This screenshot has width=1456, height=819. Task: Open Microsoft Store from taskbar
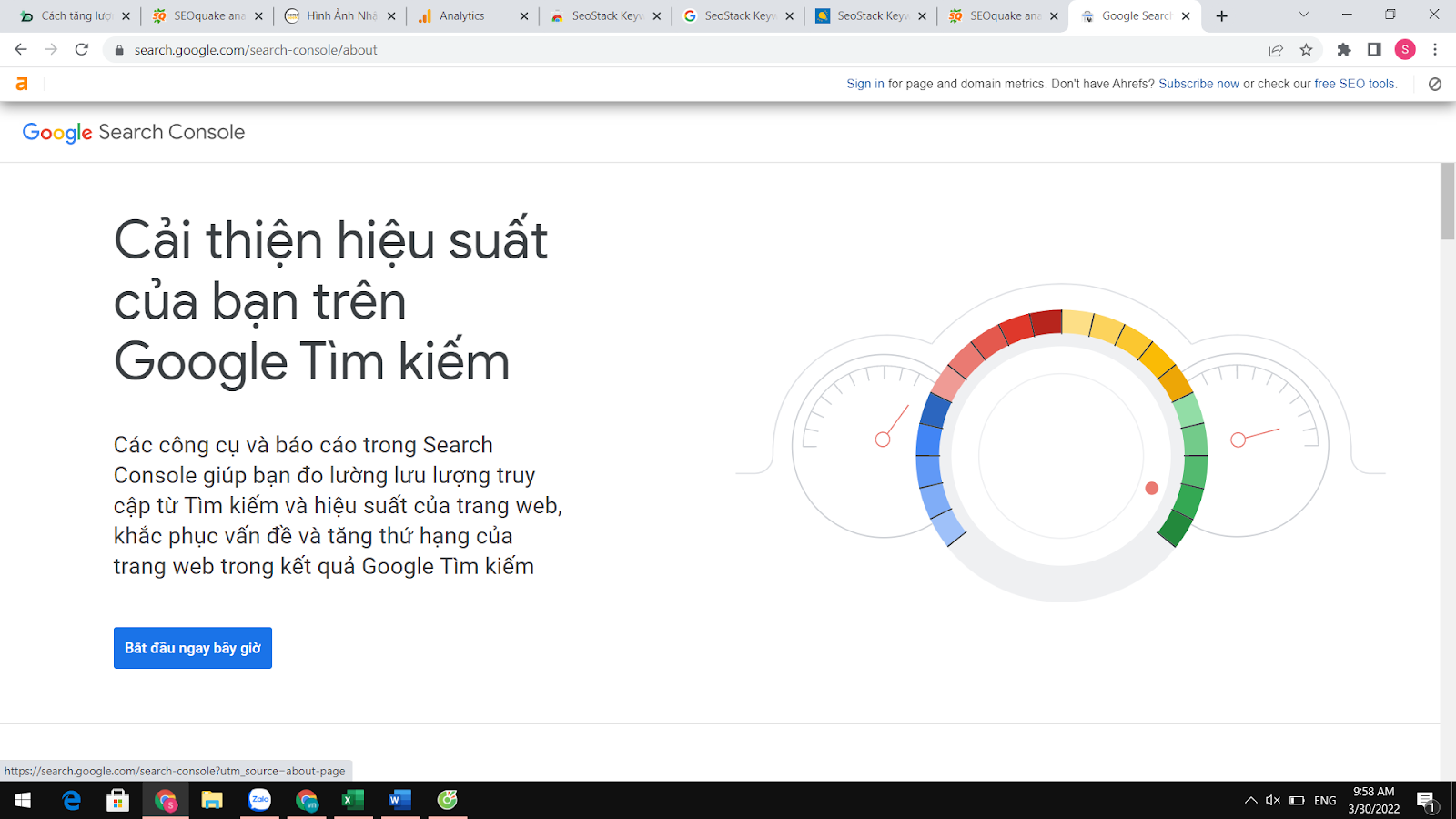click(x=118, y=800)
